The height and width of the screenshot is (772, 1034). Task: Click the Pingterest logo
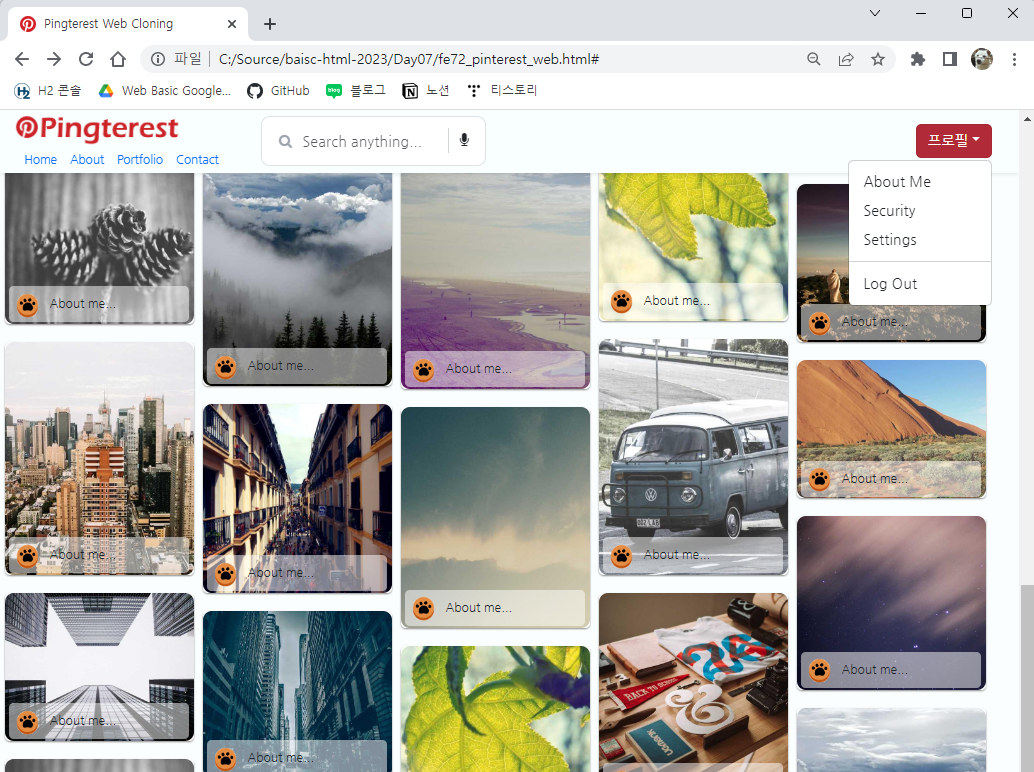pos(97,129)
